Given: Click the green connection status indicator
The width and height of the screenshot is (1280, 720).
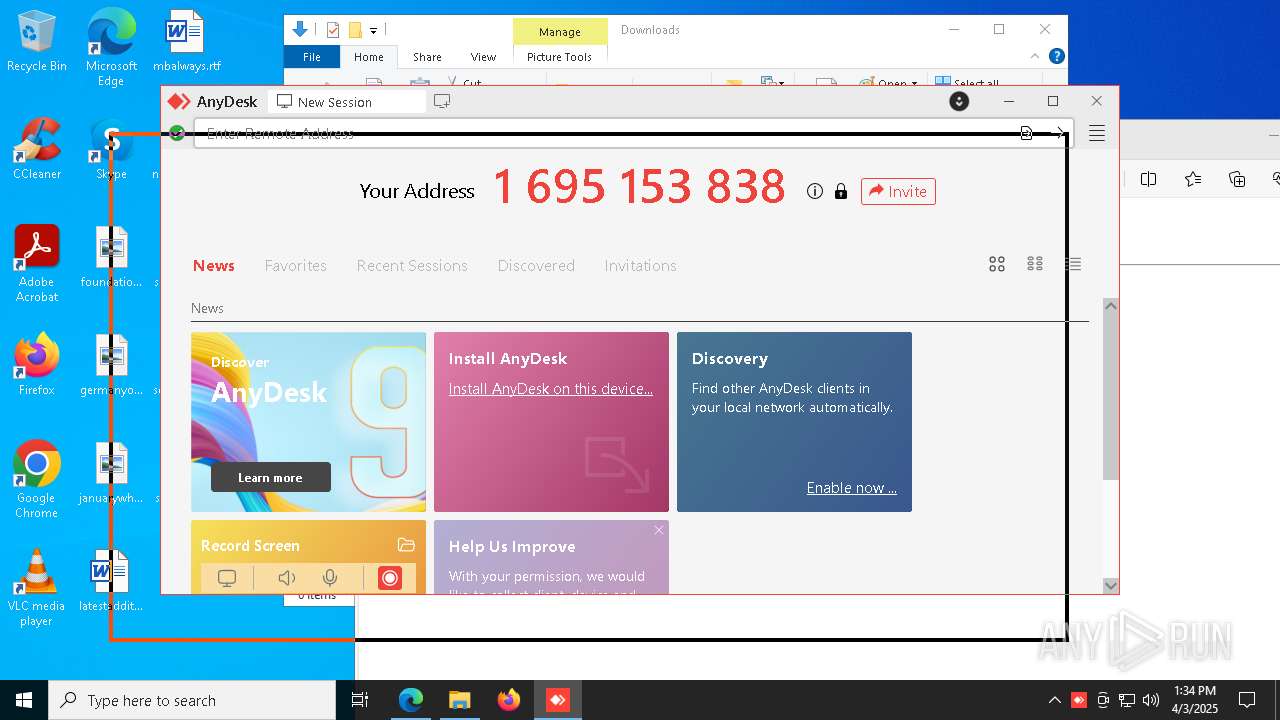Looking at the screenshot, I should [x=177, y=133].
